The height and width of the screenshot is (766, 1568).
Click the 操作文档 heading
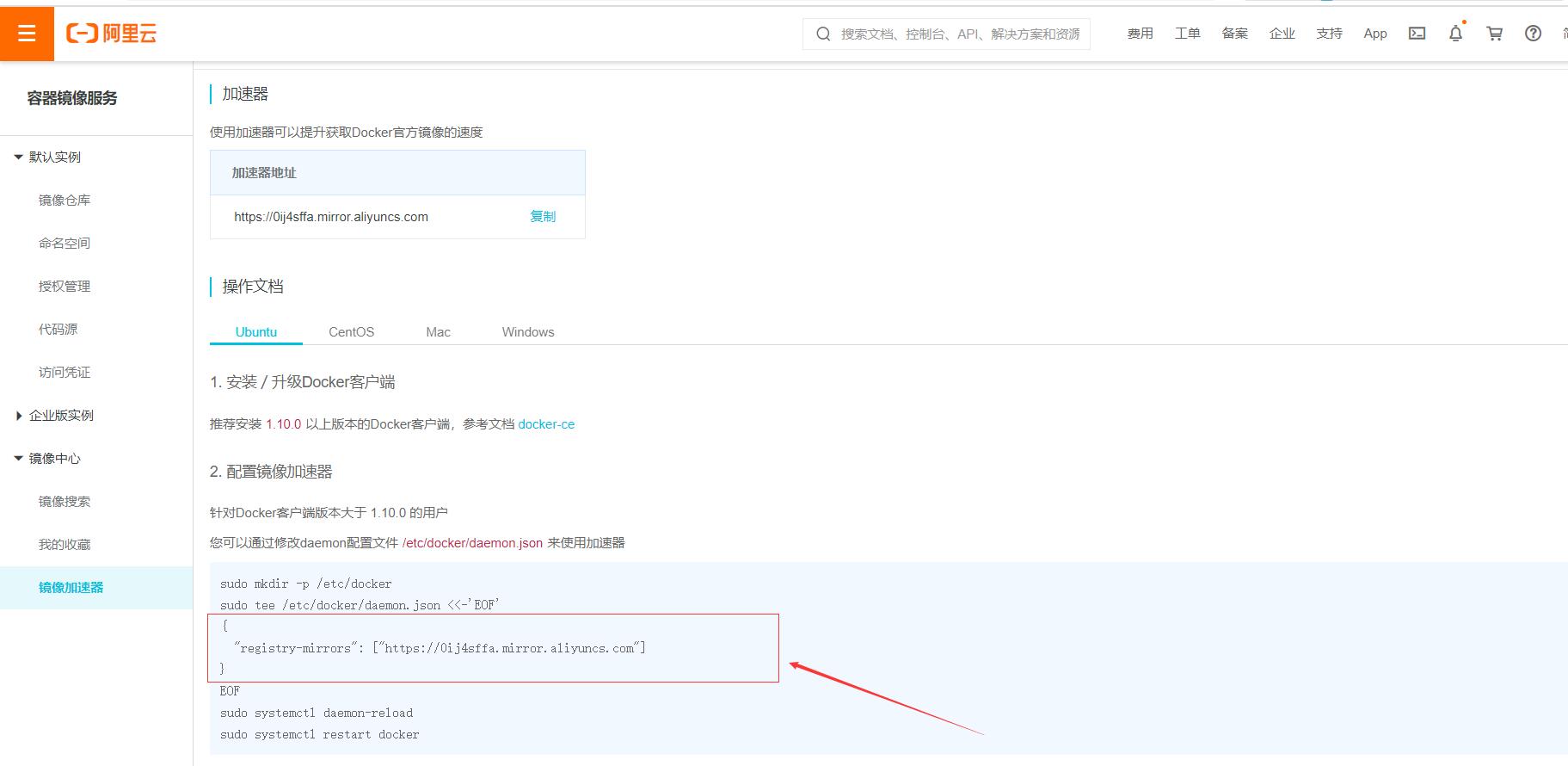(x=253, y=286)
